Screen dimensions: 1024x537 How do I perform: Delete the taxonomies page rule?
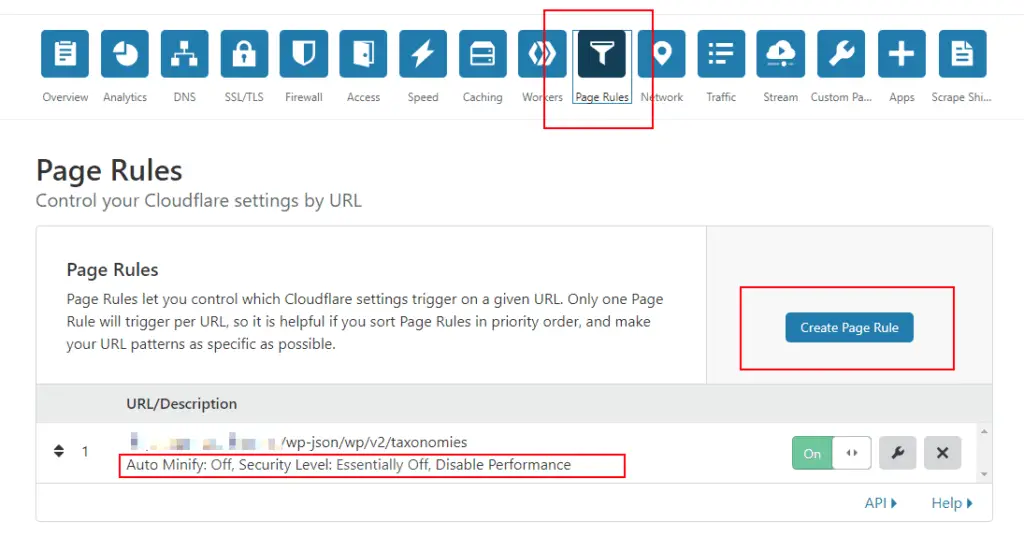coord(942,453)
